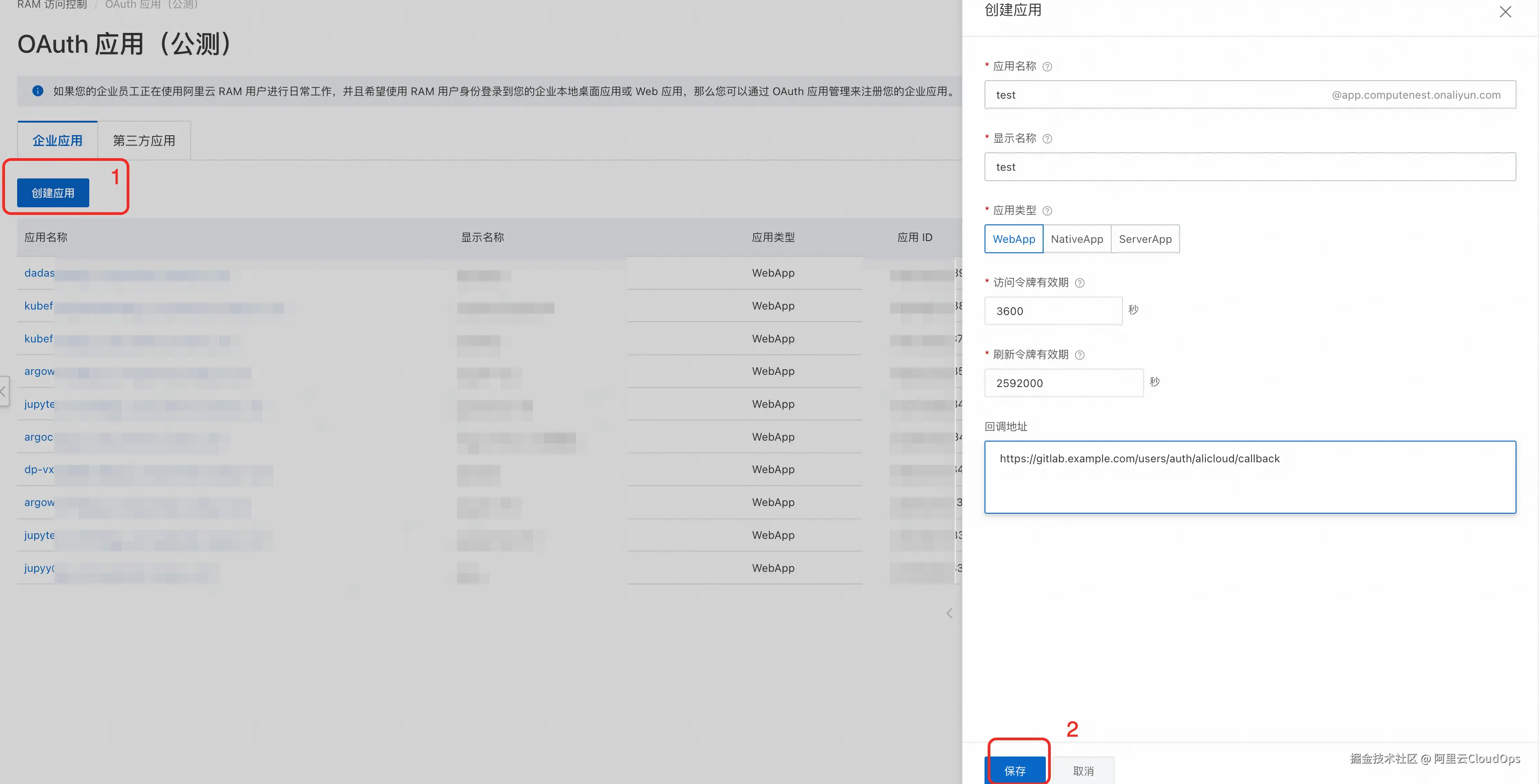Click the help icon beside 应用类型 label
This screenshot has width=1539, height=784.
coord(1047,211)
